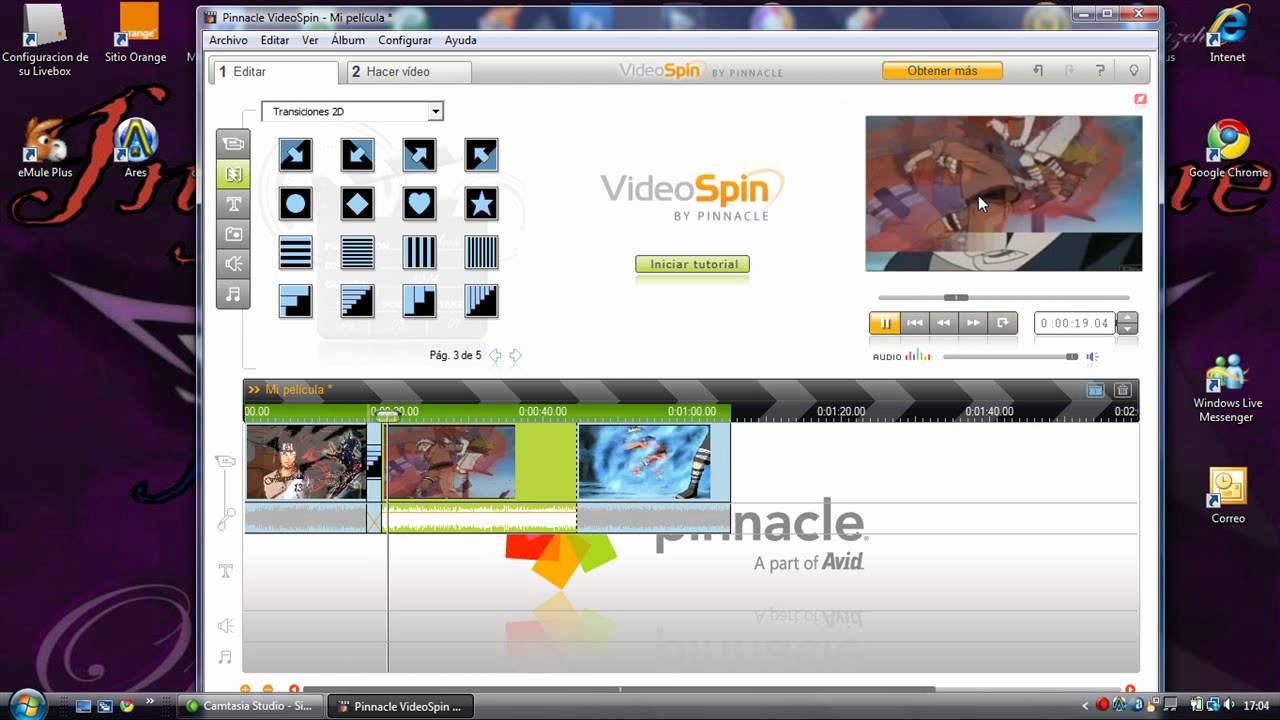Toggle loop playback button
Screen dimensions: 1280x720
pos(1003,323)
